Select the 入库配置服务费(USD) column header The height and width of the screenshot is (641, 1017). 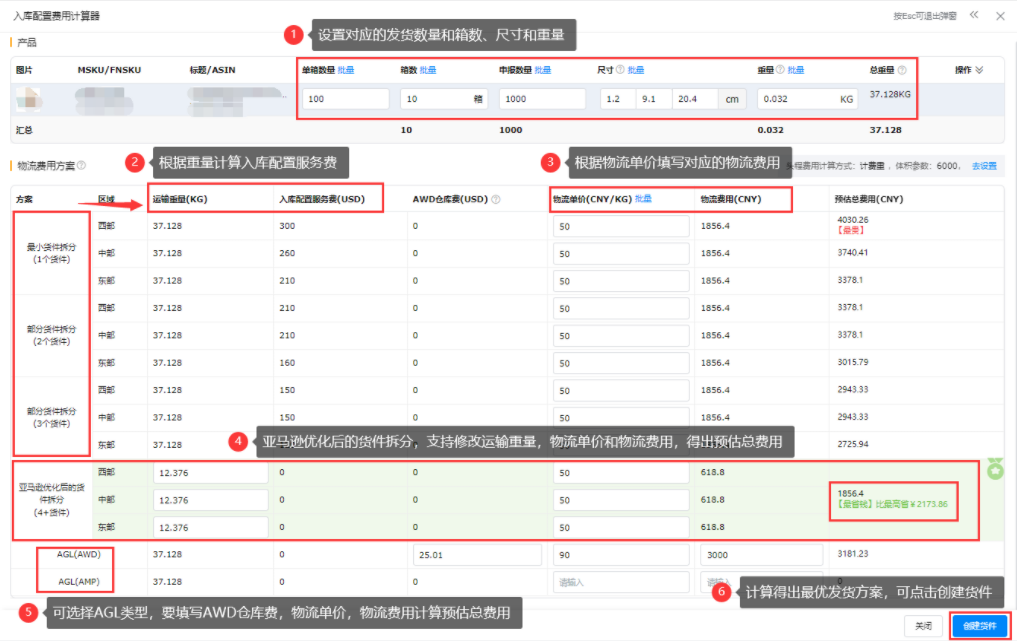322,199
